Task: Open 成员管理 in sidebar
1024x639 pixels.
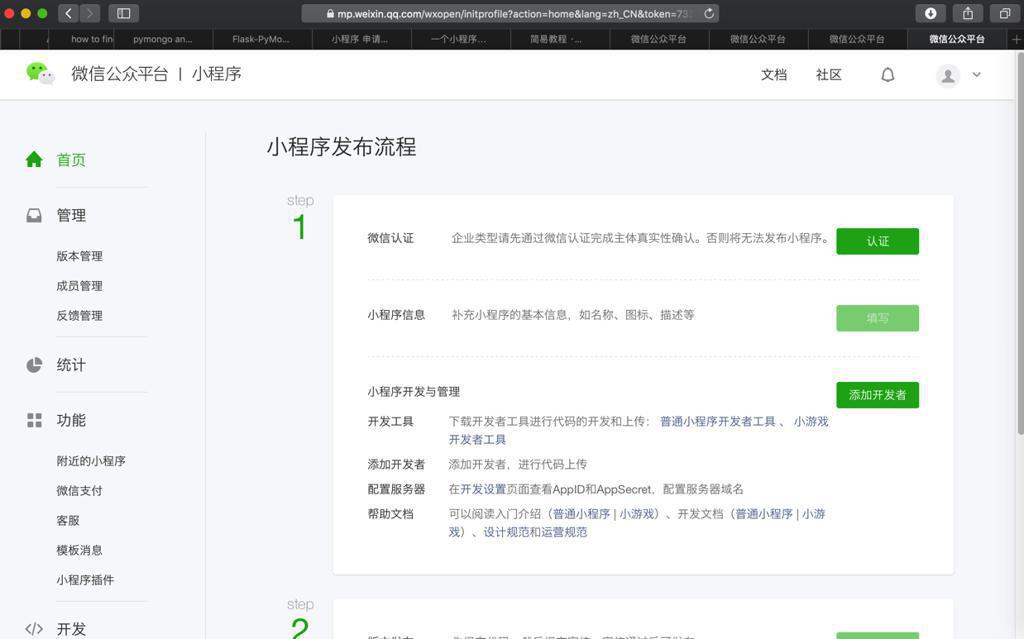Action: pos(79,286)
